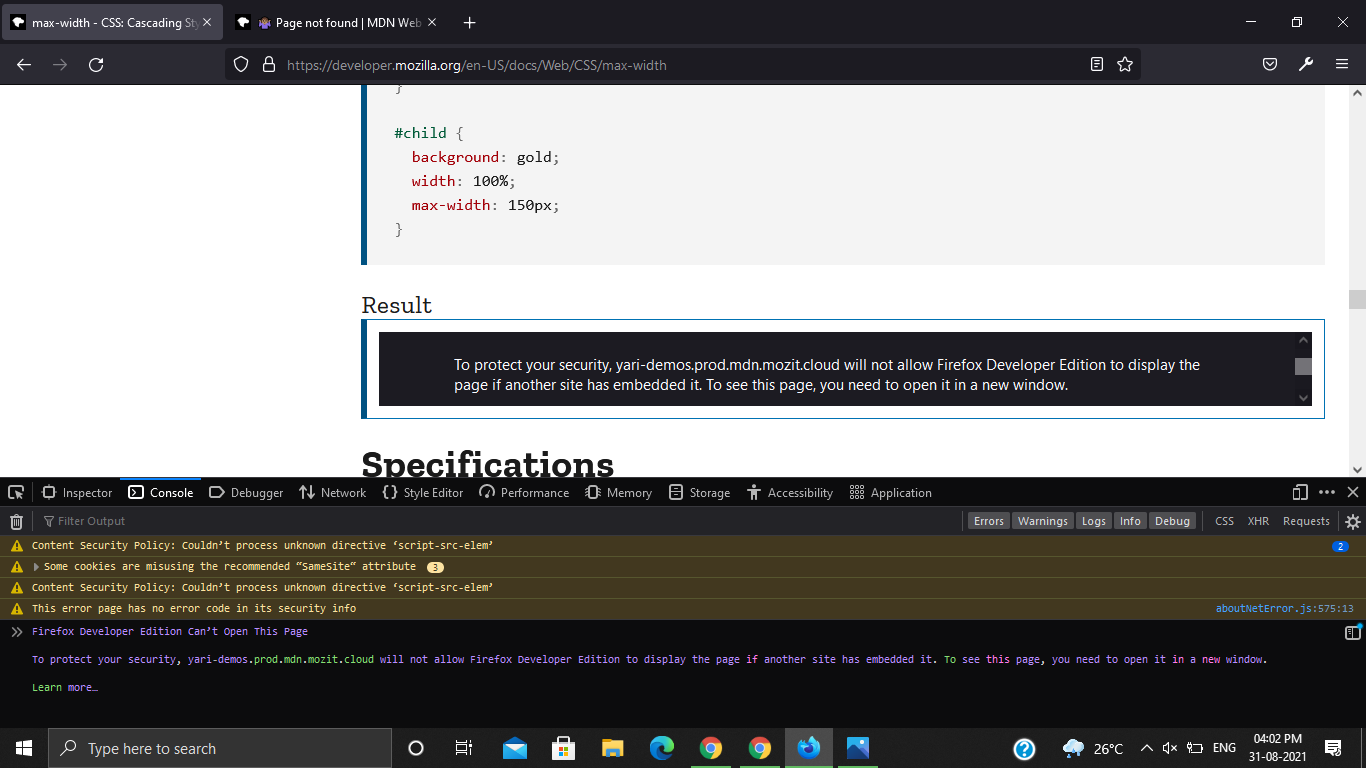Open Responsive Design Mode

pyautogui.click(x=1299, y=492)
